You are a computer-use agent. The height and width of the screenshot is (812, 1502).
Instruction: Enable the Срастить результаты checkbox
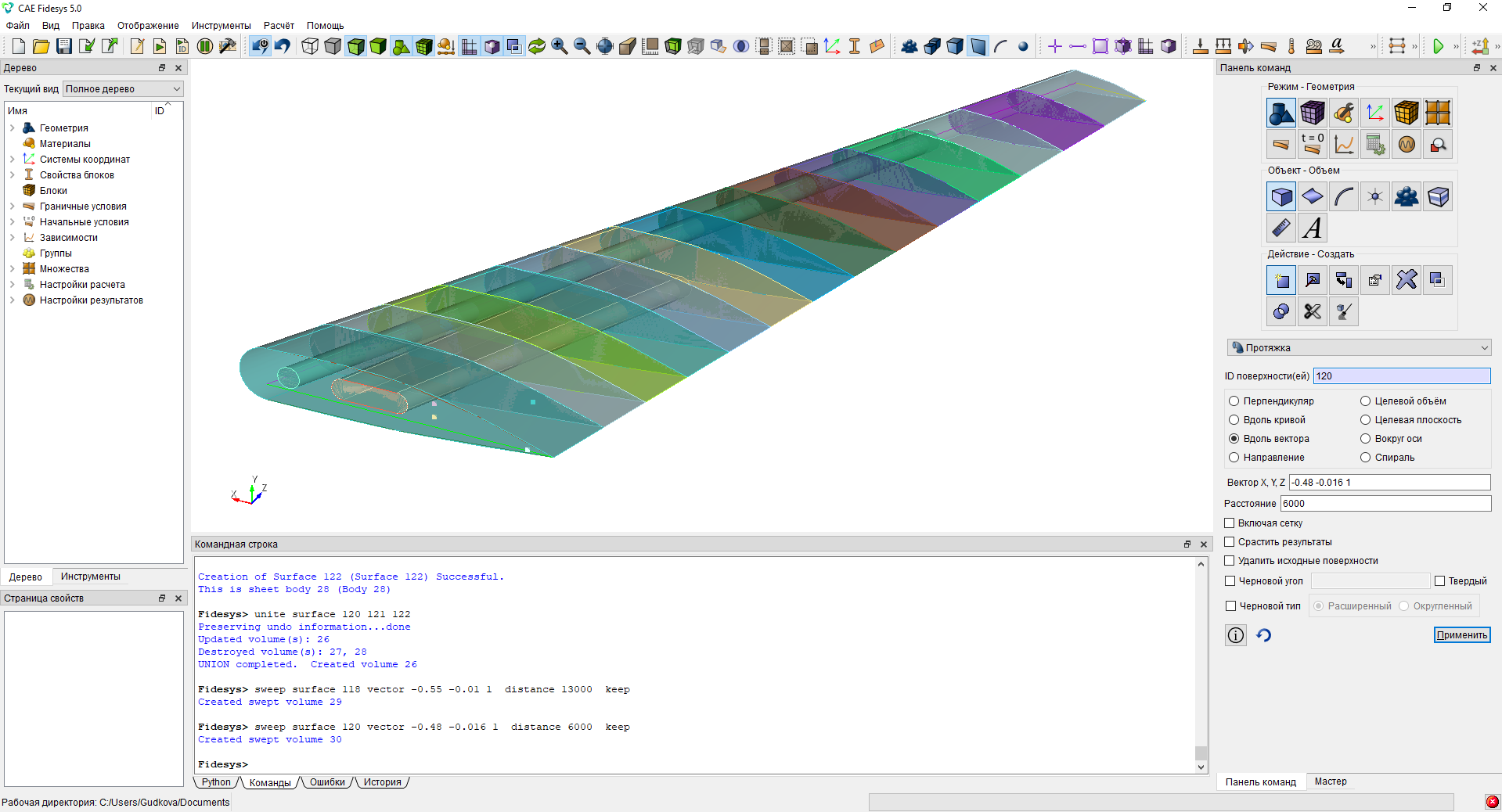(1230, 542)
